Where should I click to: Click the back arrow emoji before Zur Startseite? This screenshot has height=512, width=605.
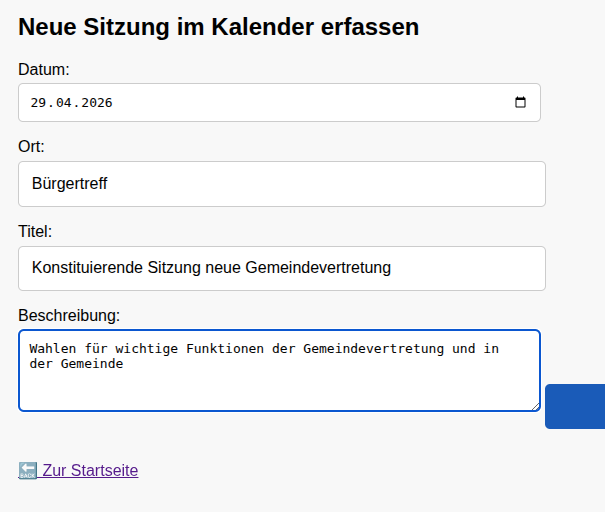28,470
